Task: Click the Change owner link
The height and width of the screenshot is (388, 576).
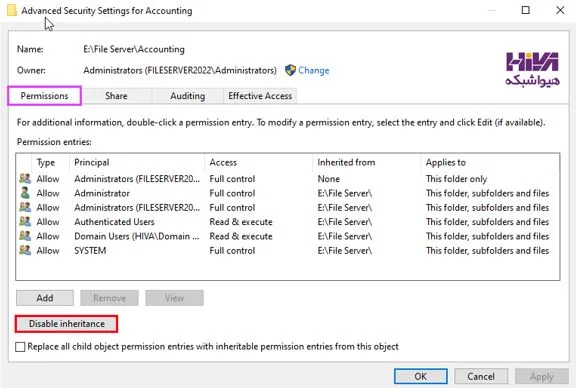Action: [x=313, y=70]
